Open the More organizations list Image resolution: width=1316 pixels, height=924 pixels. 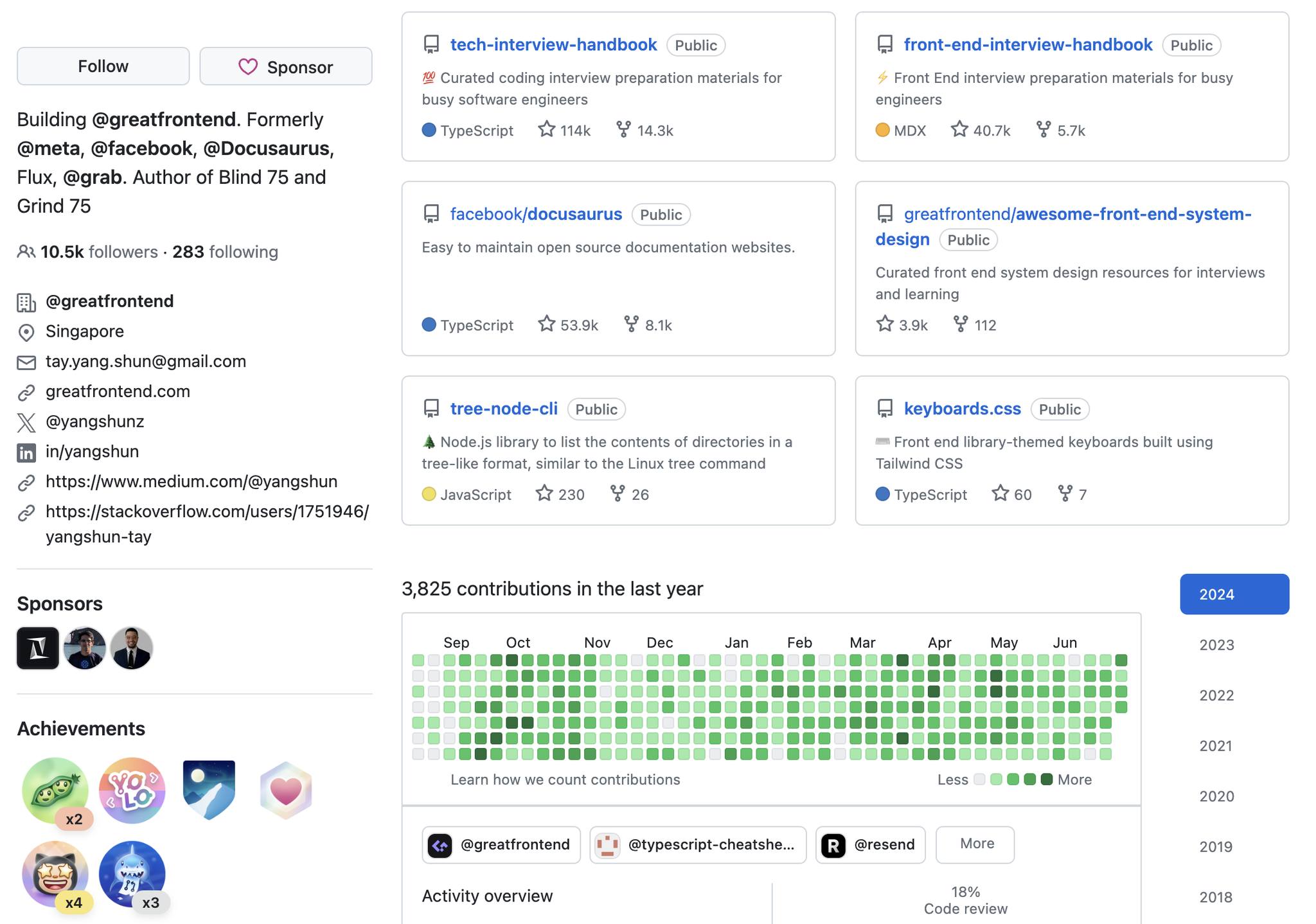pyautogui.click(x=975, y=844)
